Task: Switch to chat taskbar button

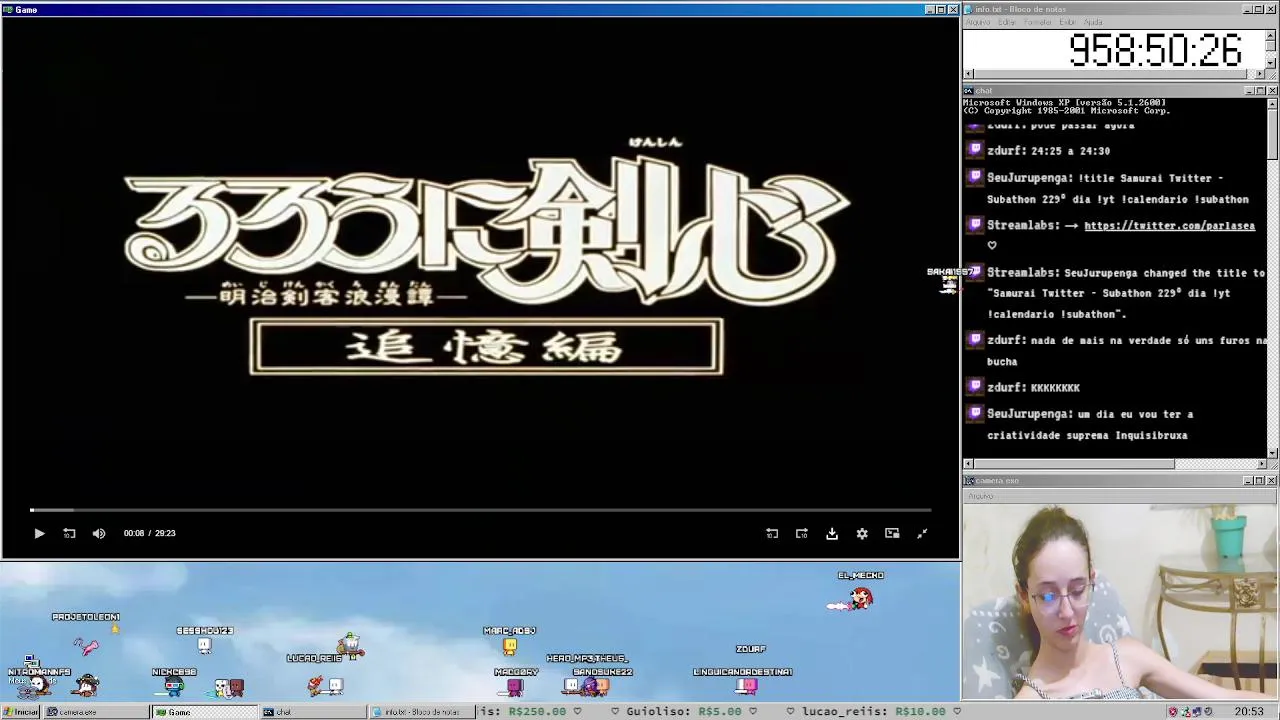Action: tap(313, 712)
